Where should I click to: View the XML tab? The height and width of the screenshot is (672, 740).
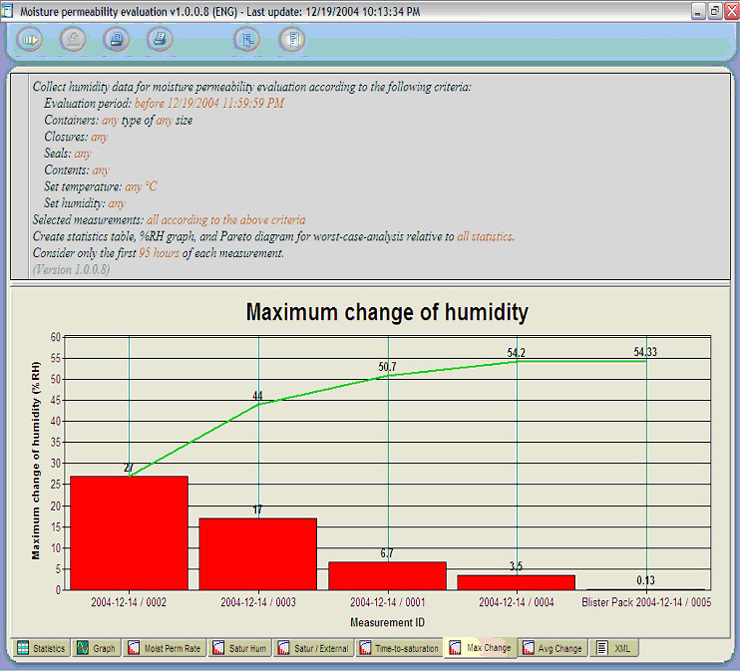tap(614, 648)
